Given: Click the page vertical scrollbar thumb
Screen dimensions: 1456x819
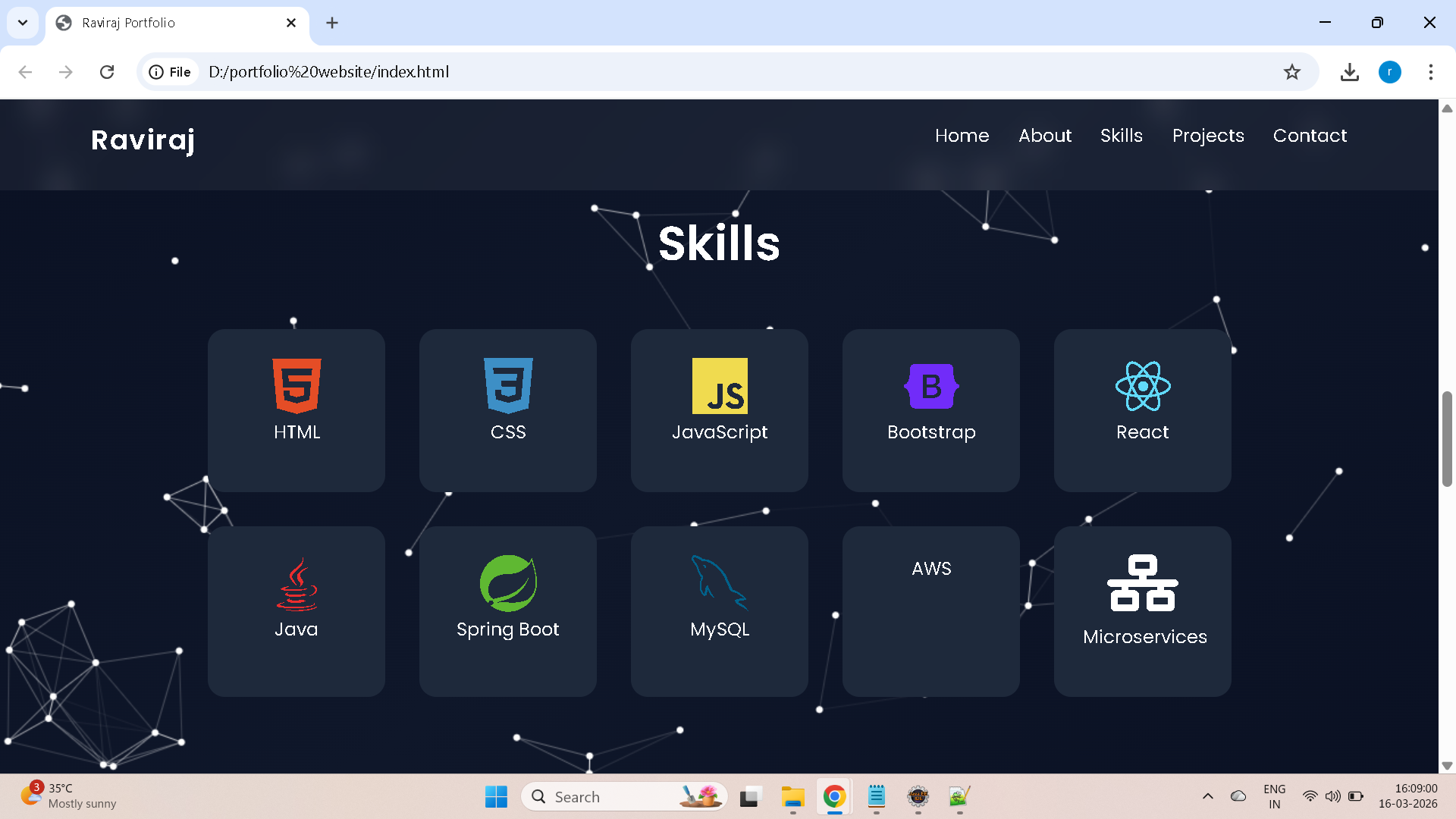Looking at the screenshot, I should point(1447,438).
